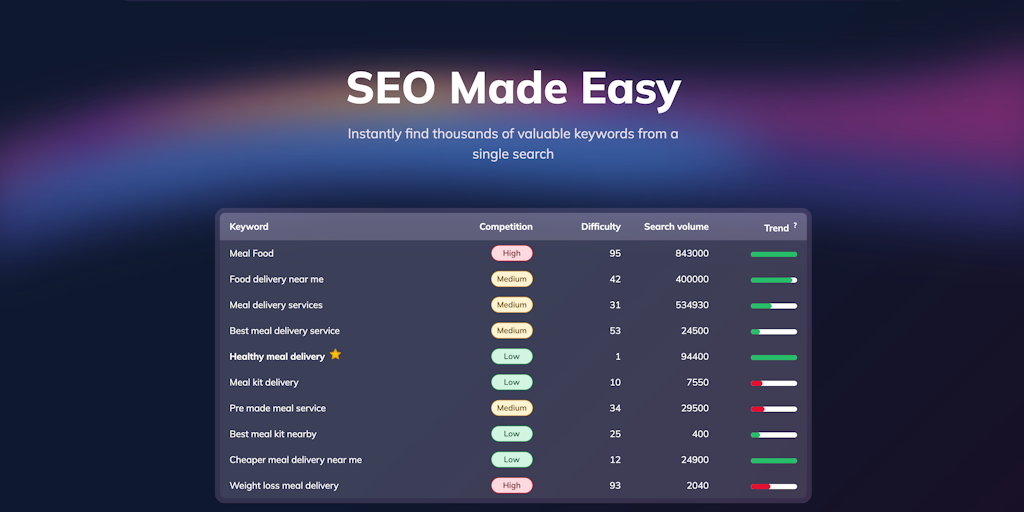Select the Meal kit delivery keyword
1024x512 pixels.
264,382
